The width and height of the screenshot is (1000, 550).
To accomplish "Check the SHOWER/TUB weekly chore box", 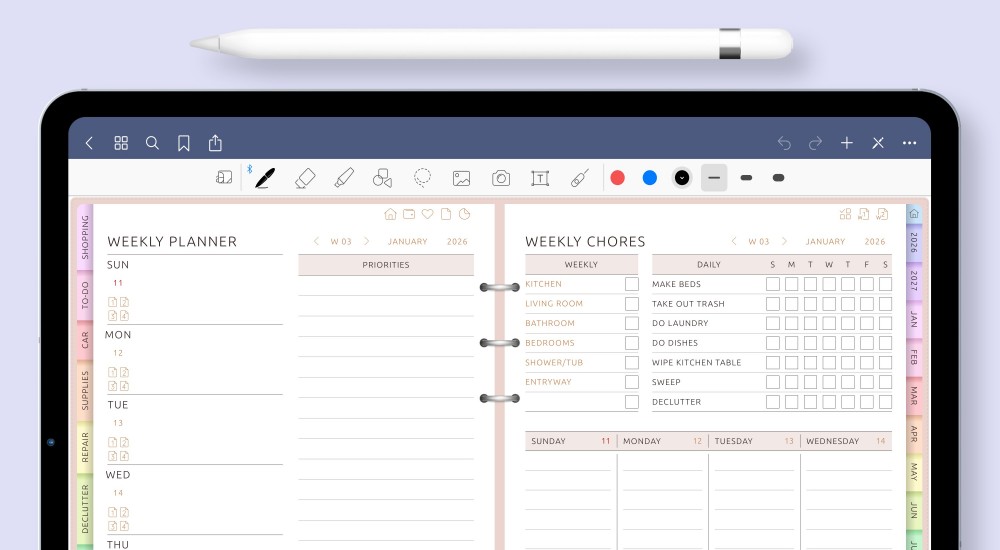I will point(631,362).
